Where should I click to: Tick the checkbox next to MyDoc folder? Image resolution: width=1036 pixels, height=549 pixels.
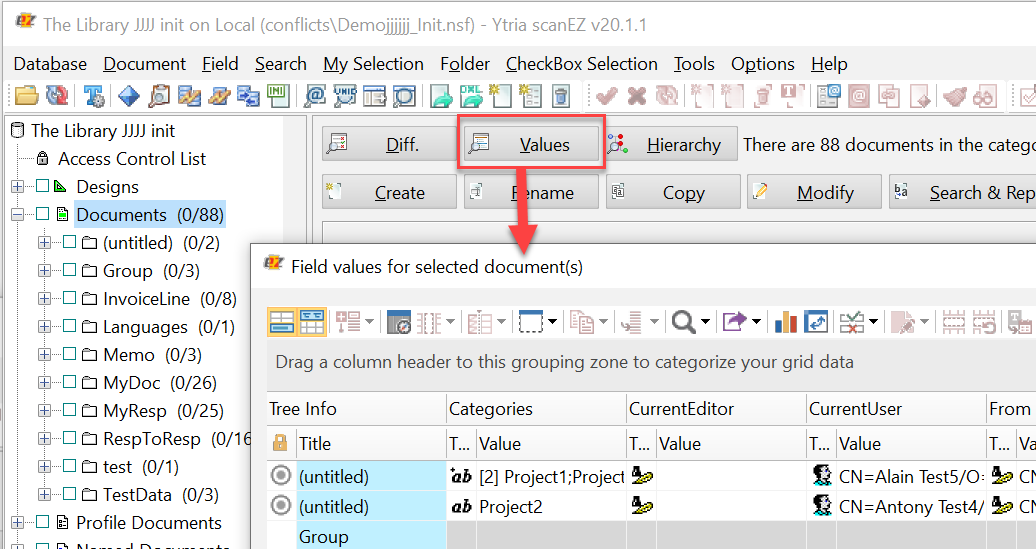[x=69, y=383]
